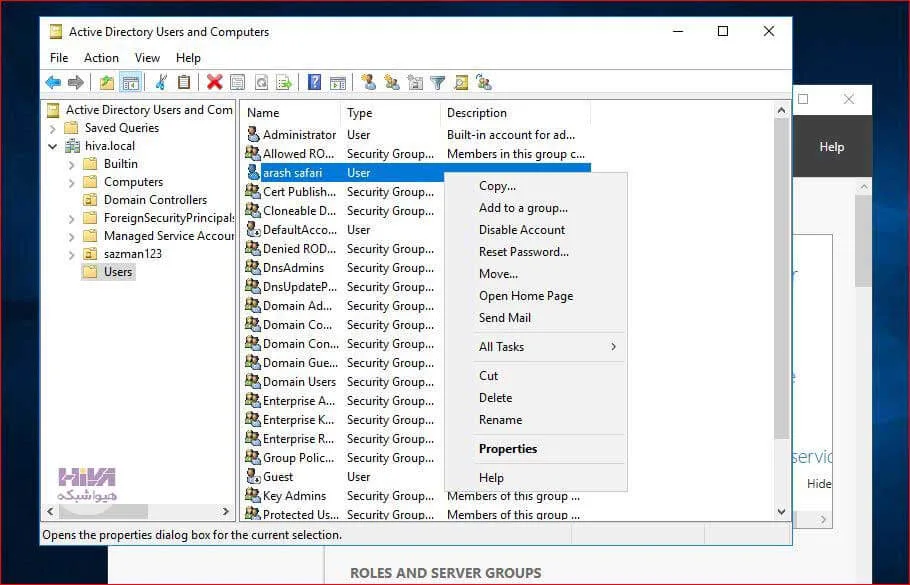910x585 pixels.
Task: Sort the list by the Name column header
Action: coord(290,113)
